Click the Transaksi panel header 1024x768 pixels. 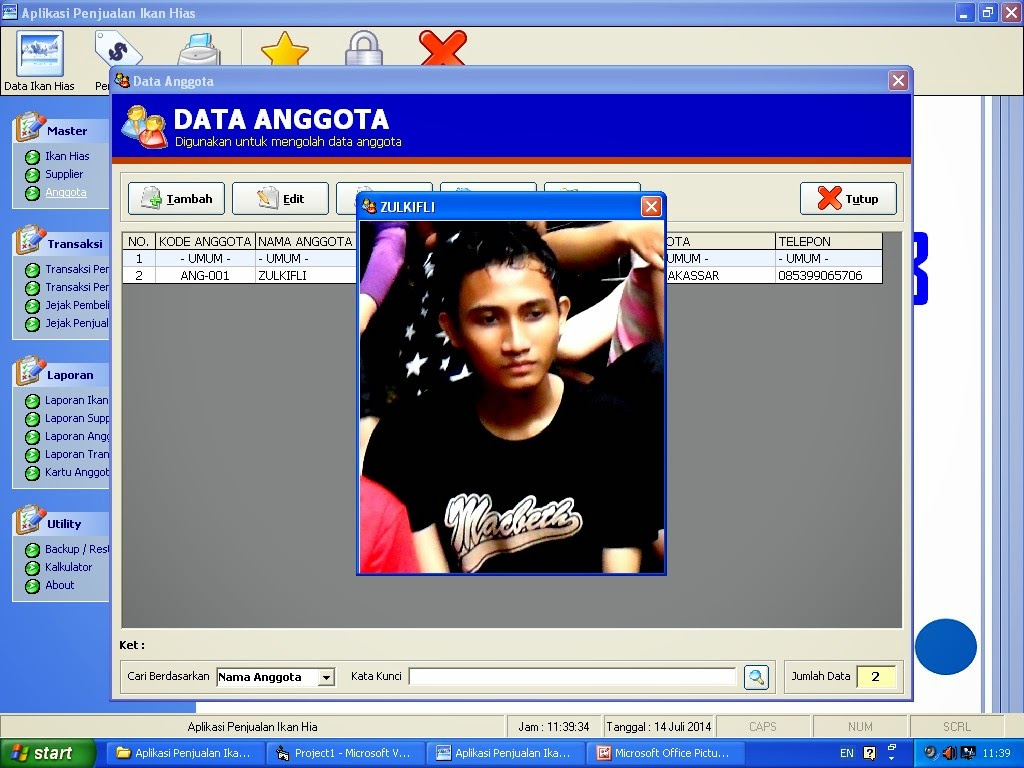click(x=61, y=243)
